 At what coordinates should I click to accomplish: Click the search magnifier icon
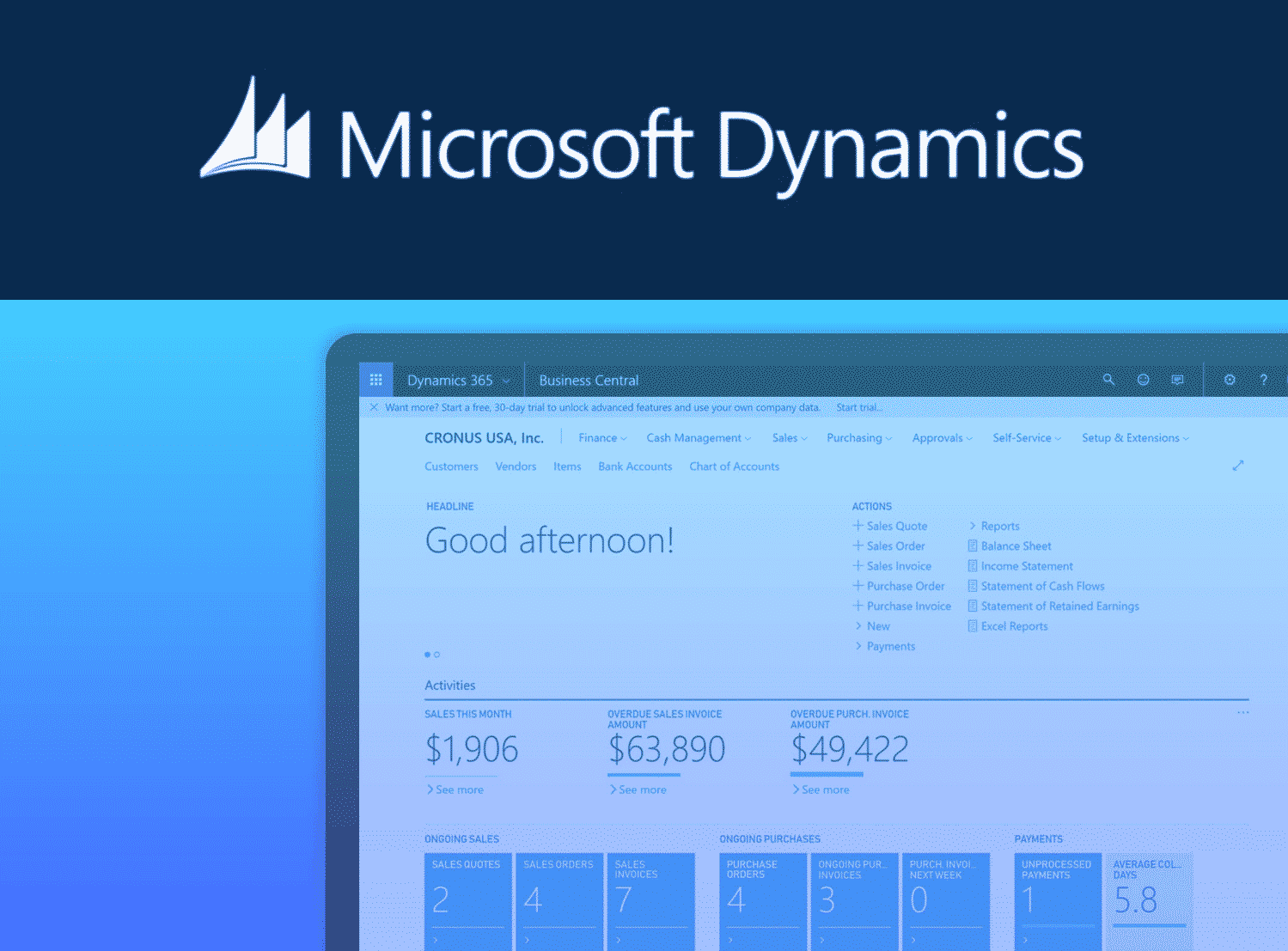[1108, 380]
